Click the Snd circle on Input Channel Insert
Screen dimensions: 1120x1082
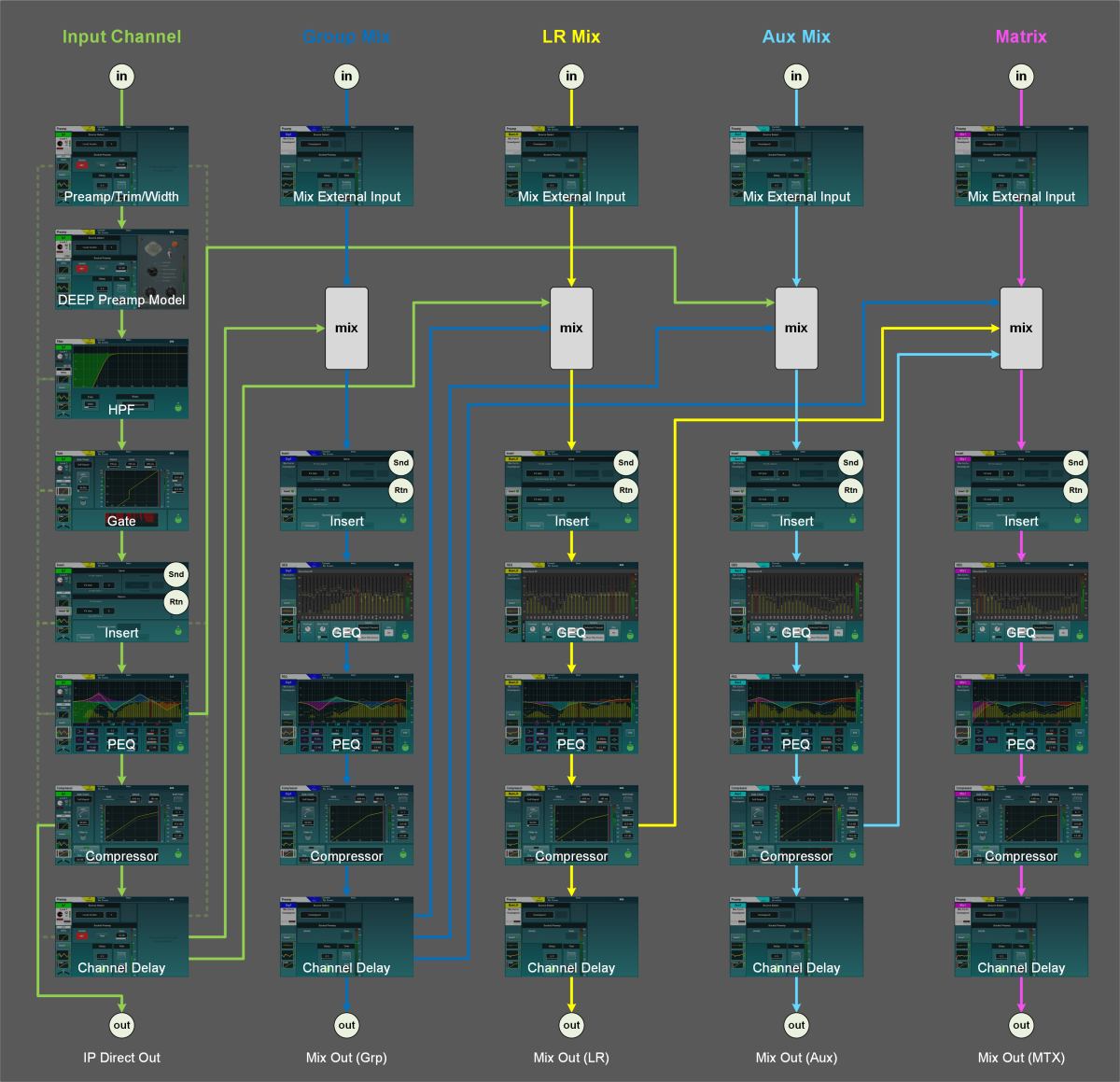pos(175,574)
